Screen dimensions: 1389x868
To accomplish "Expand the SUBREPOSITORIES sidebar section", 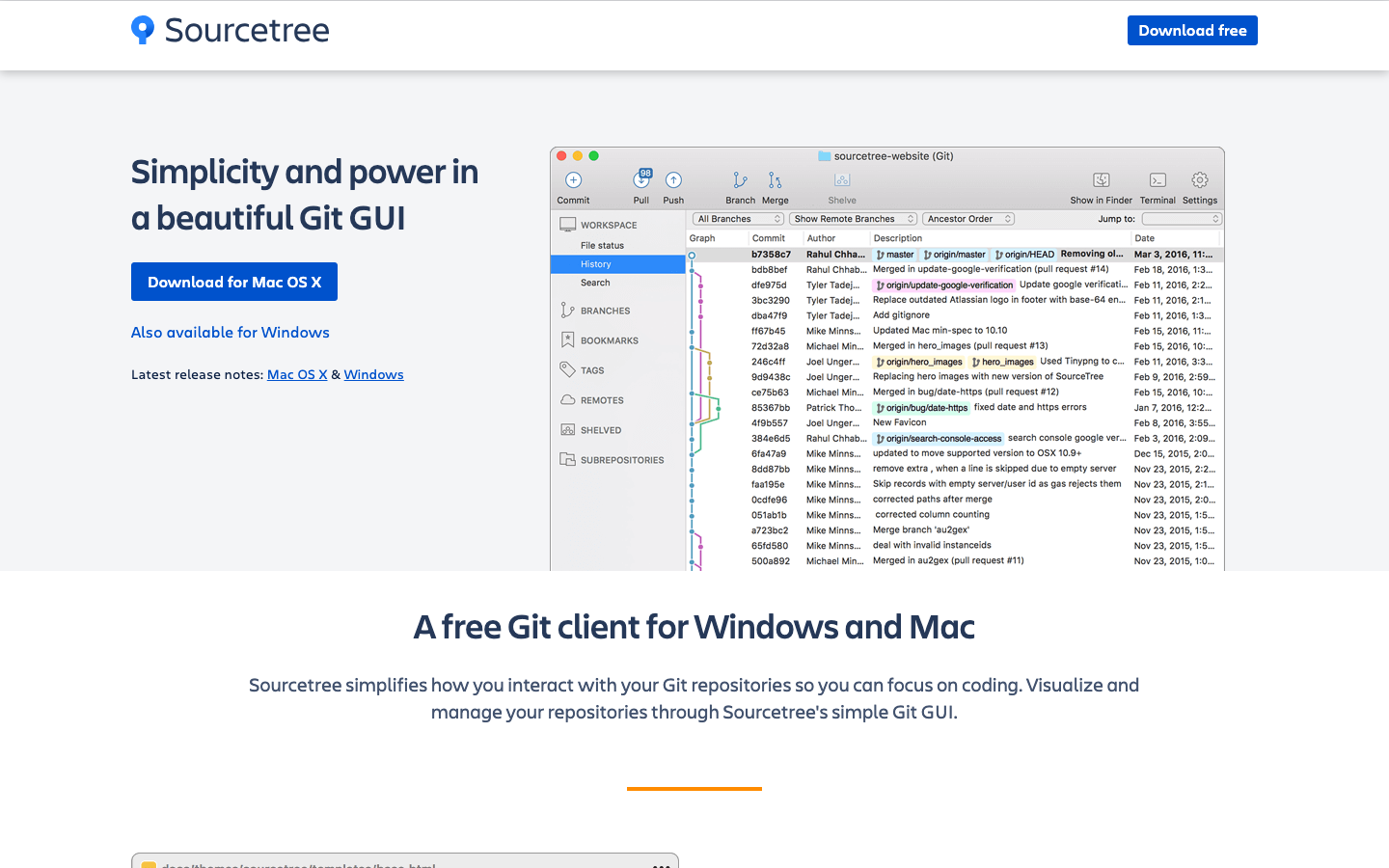I will tap(622, 460).
